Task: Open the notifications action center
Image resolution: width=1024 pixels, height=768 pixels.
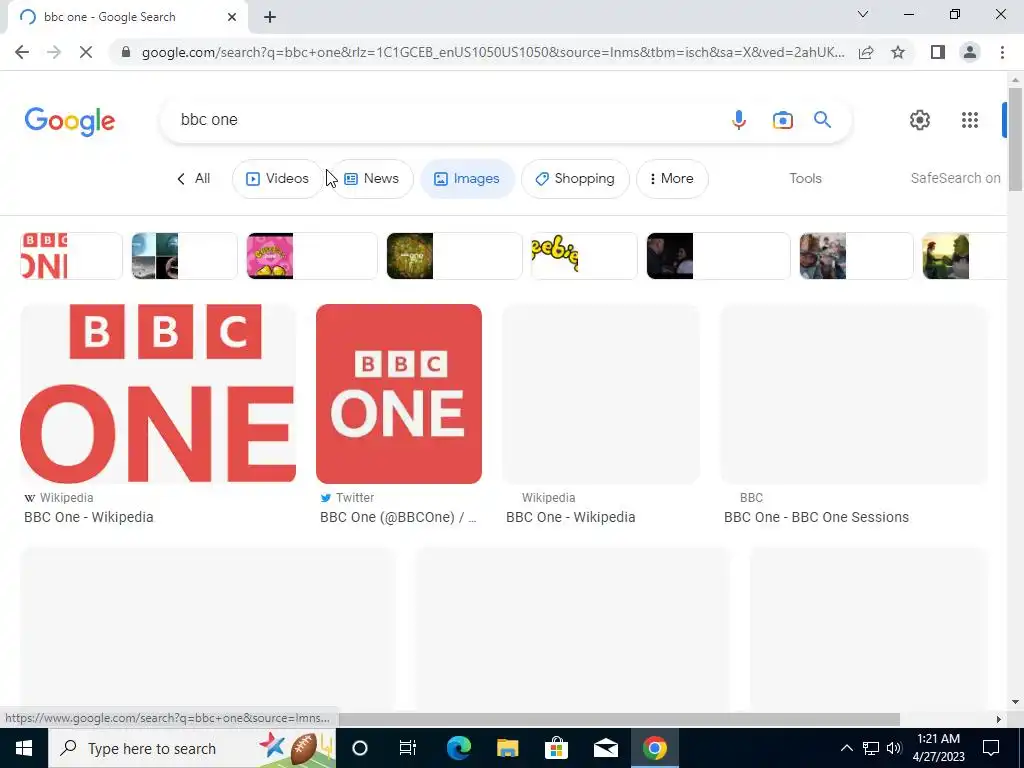Action: pyautogui.click(x=991, y=748)
